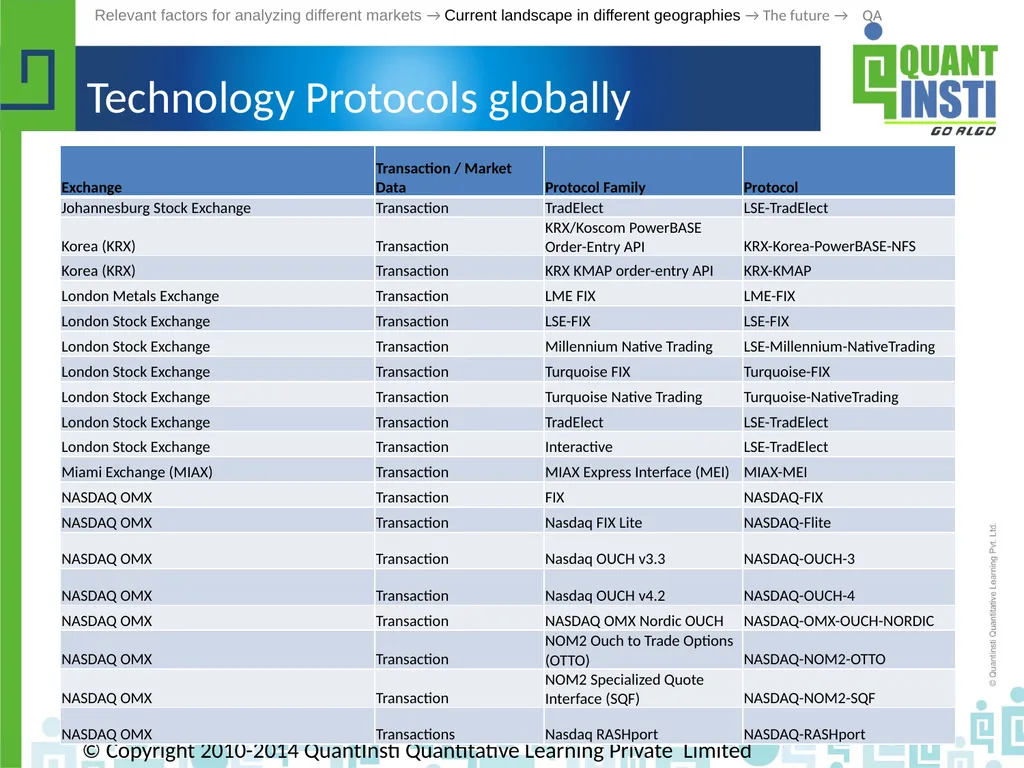Select the 'LME-FIX' protocol cell
The width and height of the screenshot is (1024, 768).
849,296
